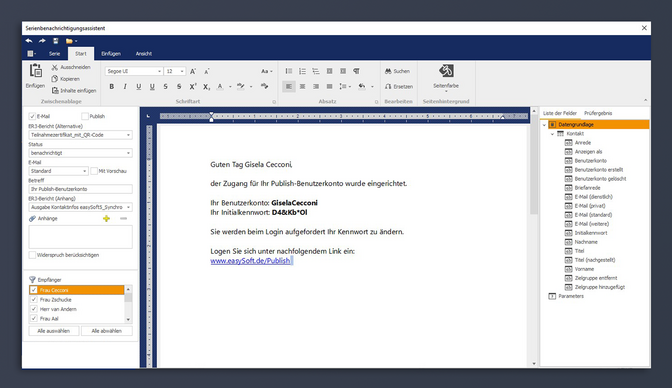The width and height of the screenshot is (672, 388).
Task: Click the undo arrow in title toolbar
Action: coord(29,41)
